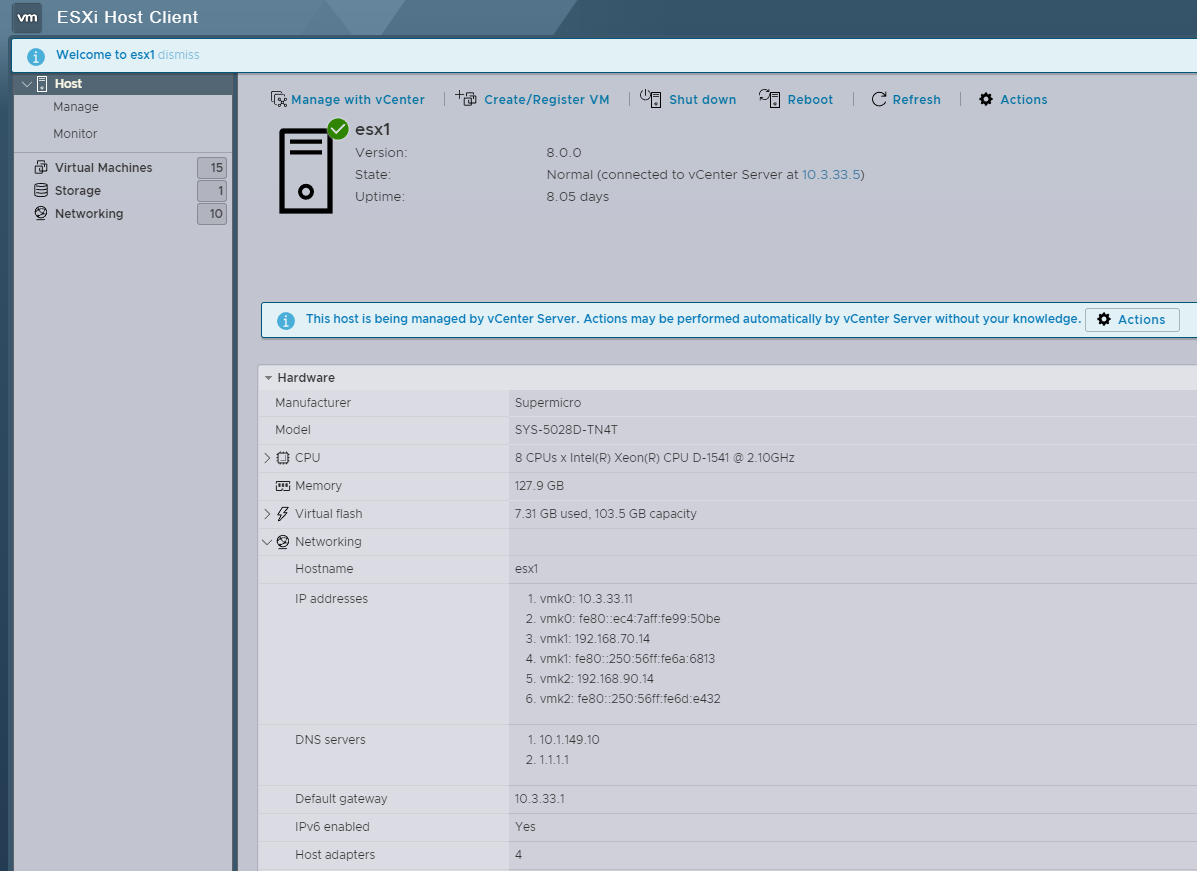Open the Manage page under Host

click(x=76, y=107)
